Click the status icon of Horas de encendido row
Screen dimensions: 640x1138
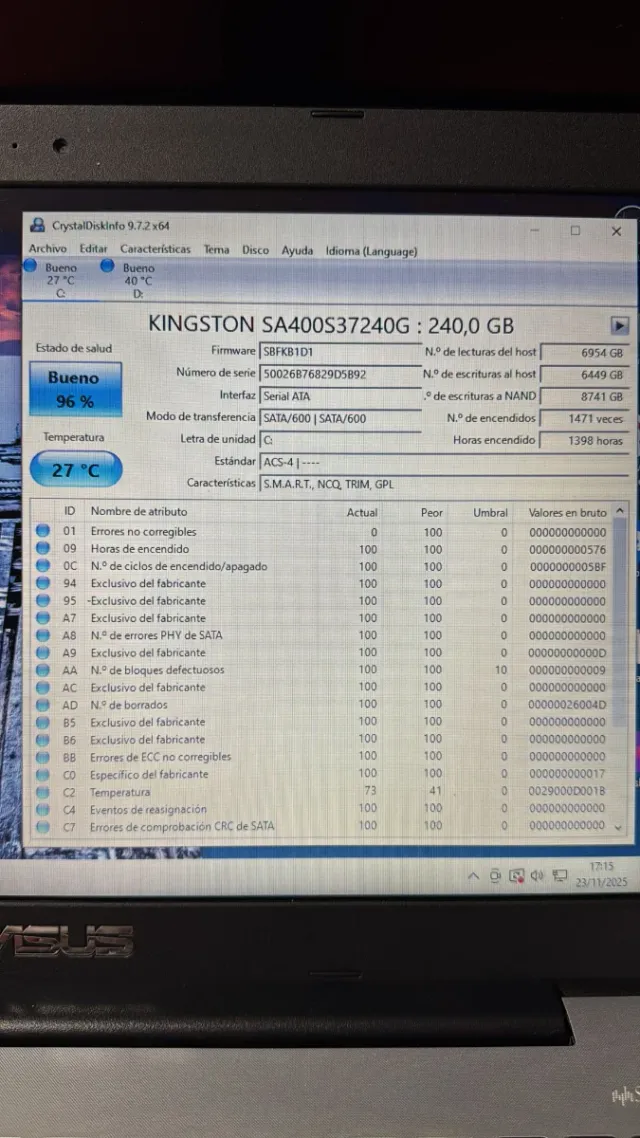click(x=43, y=549)
